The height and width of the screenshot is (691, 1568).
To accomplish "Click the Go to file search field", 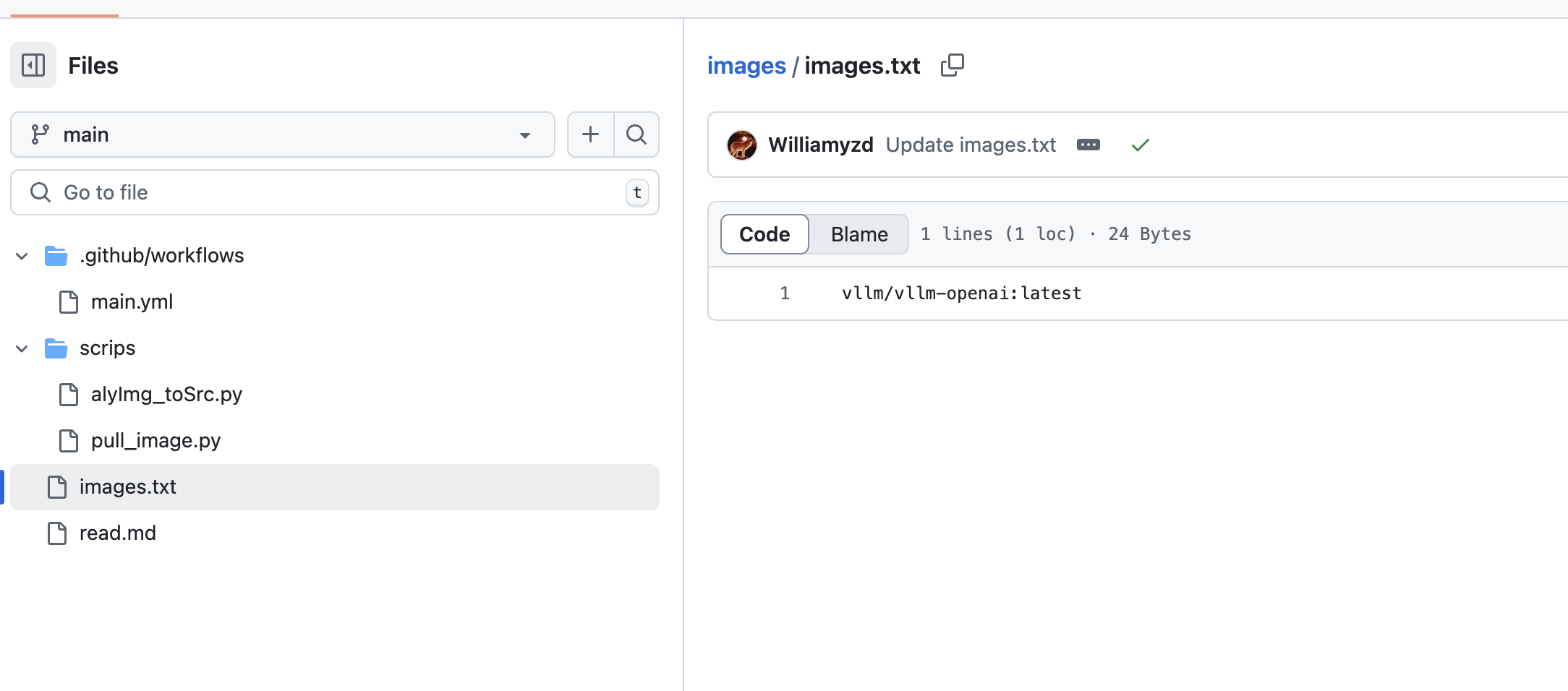I will (x=334, y=192).
